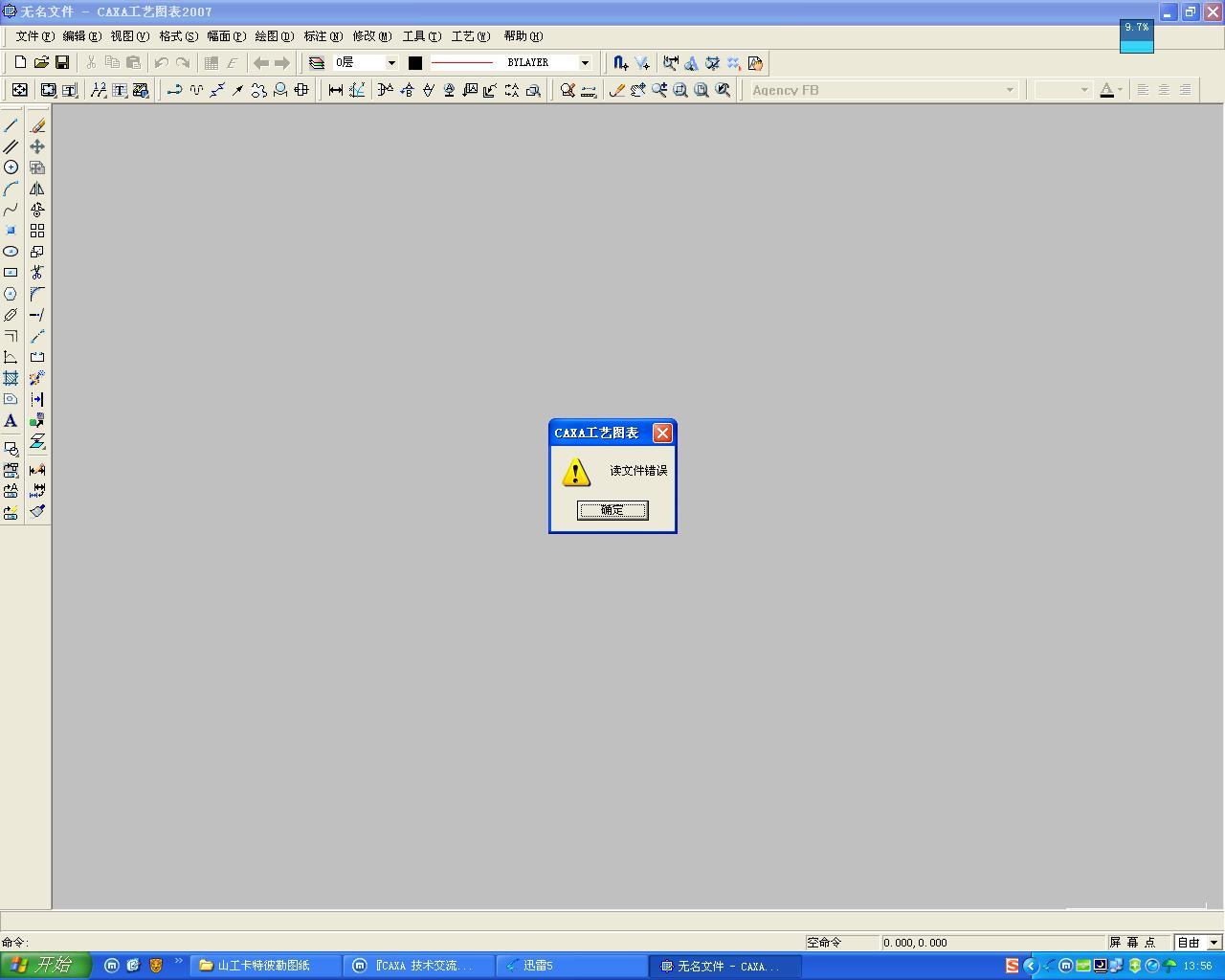Open the 帮助 menu
This screenshot has height=980, width=1225.
(523, 36)
